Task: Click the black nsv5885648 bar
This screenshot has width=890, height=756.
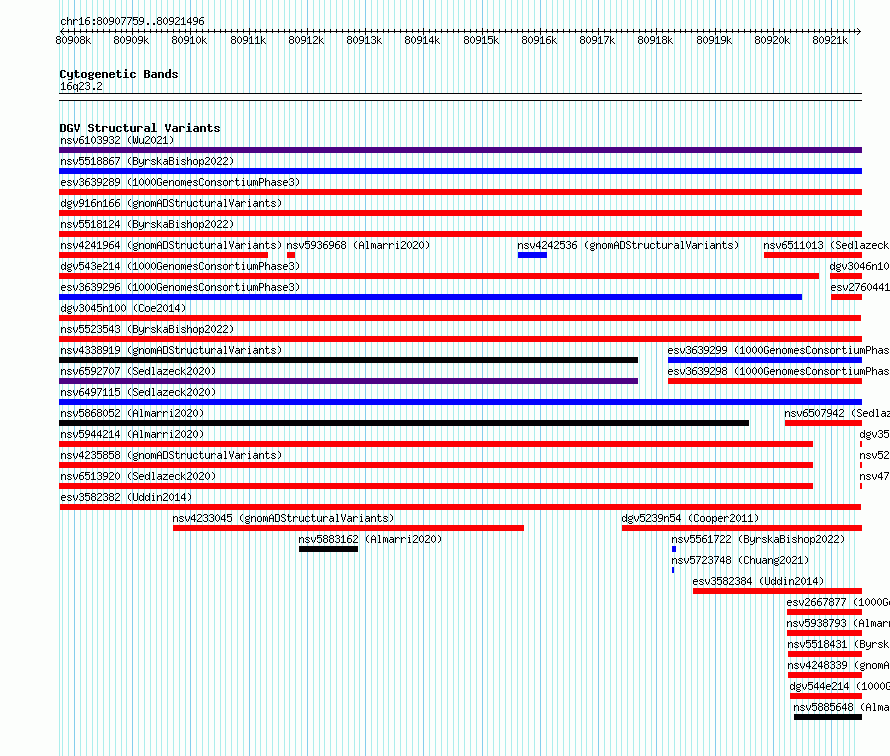Action: coord(828,717)
